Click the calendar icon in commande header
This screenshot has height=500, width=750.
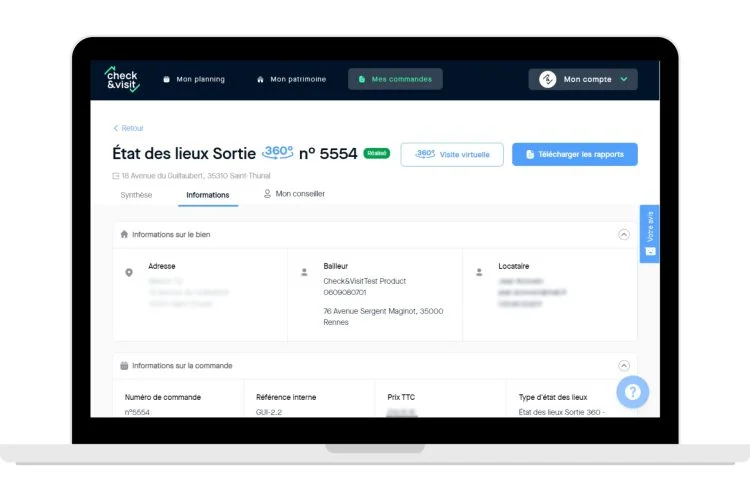(124, 366)
